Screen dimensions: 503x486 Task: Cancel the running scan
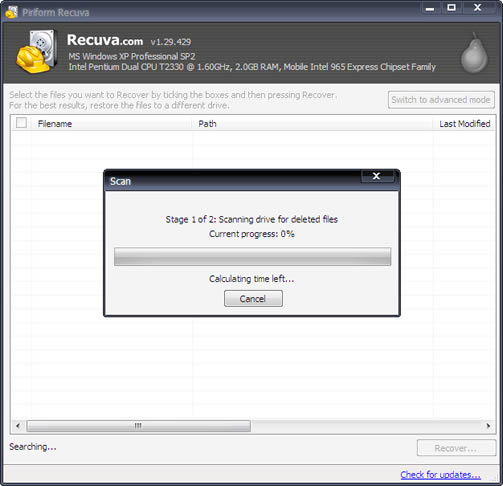pyautogui.click(x=253, y=298)
